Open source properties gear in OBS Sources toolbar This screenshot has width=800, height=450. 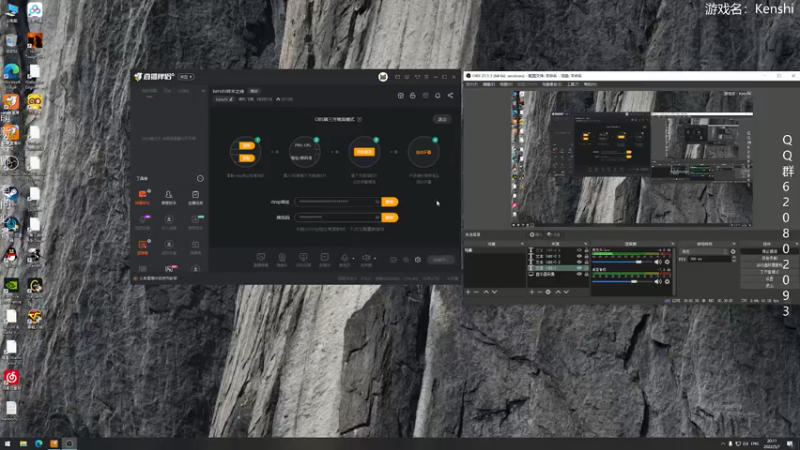[x=548, y=292]
